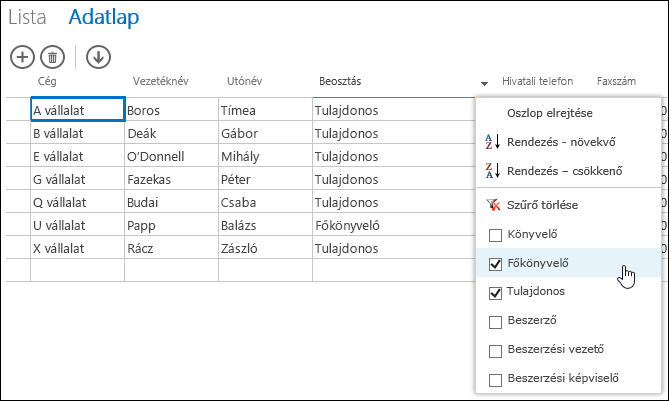
Task: Select the X vállalat cell
Action: click(x=78, y=247)
